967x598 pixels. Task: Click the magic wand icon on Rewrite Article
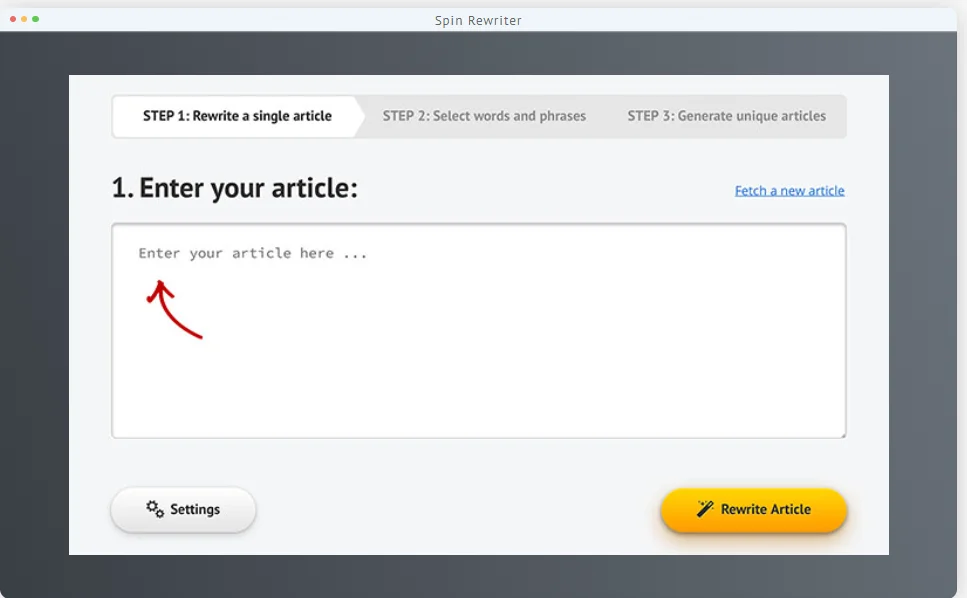[705, 509]
